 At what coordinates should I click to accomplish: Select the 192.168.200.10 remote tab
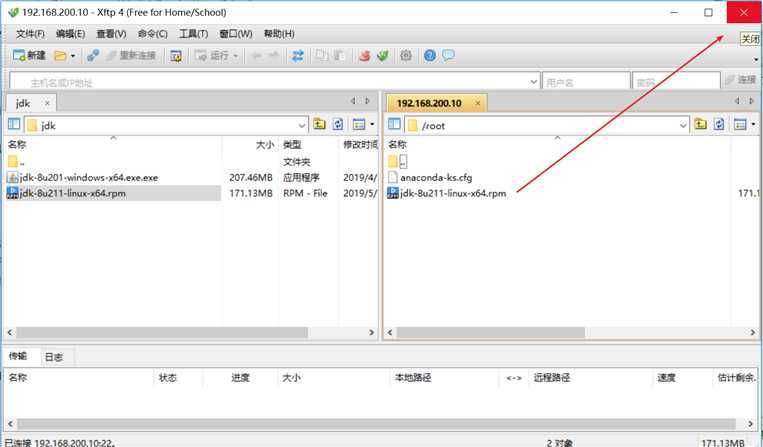point(429,103)
